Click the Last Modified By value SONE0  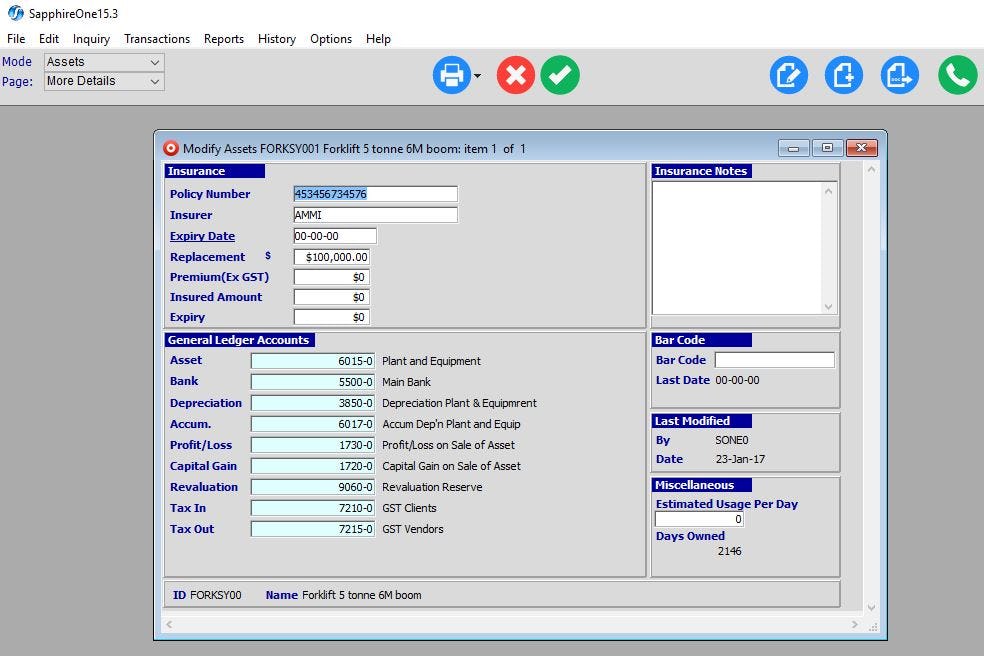coord(732,440)
